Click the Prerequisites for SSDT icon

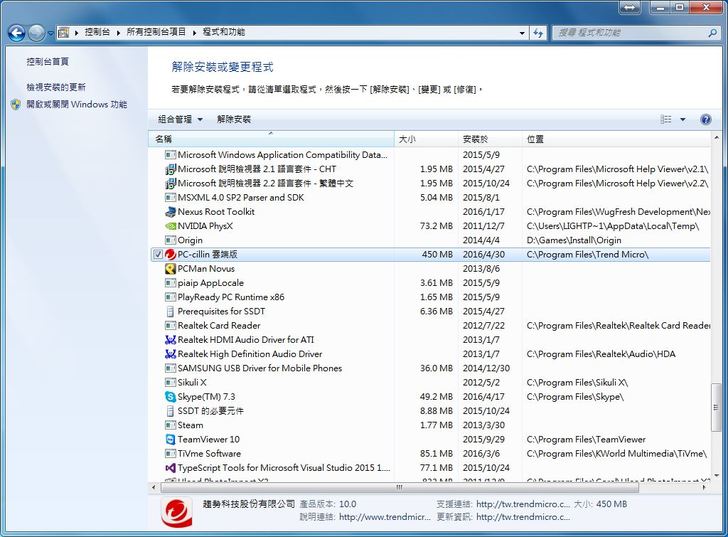click(x=170, y=311)
